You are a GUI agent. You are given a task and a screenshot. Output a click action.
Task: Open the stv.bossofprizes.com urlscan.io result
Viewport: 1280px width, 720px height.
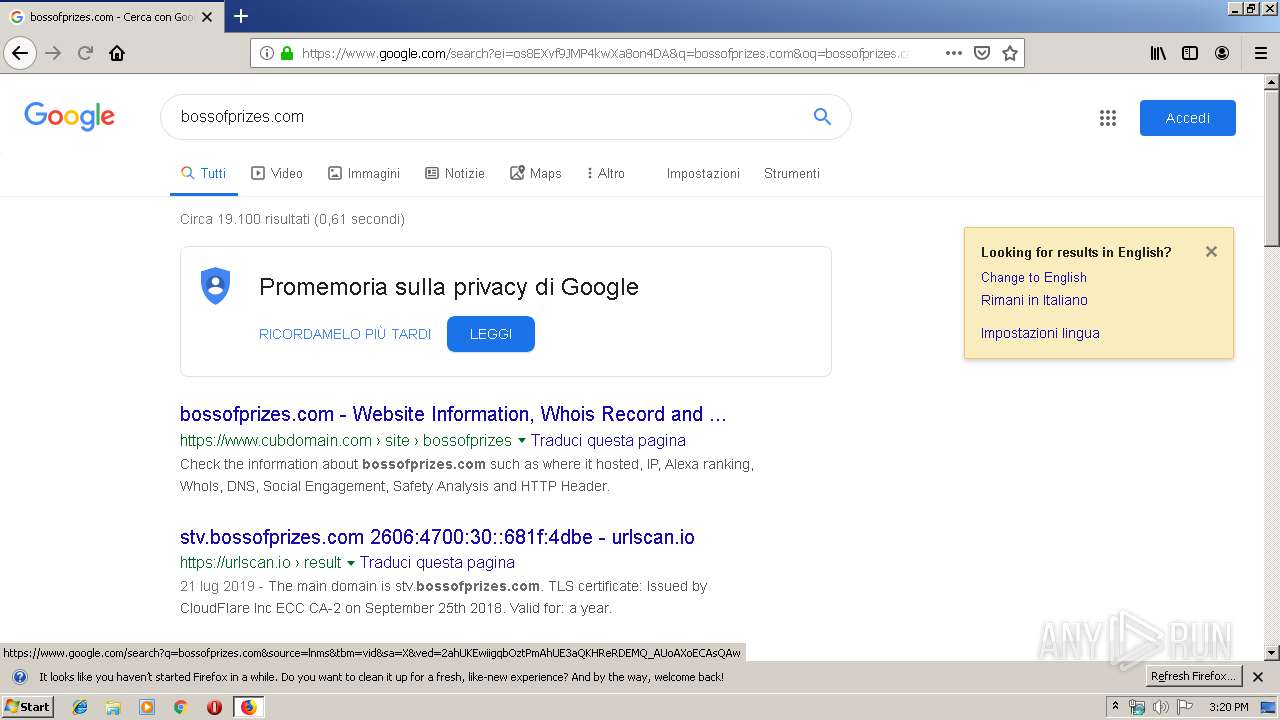pyautogui.click(x=437, y=537)
